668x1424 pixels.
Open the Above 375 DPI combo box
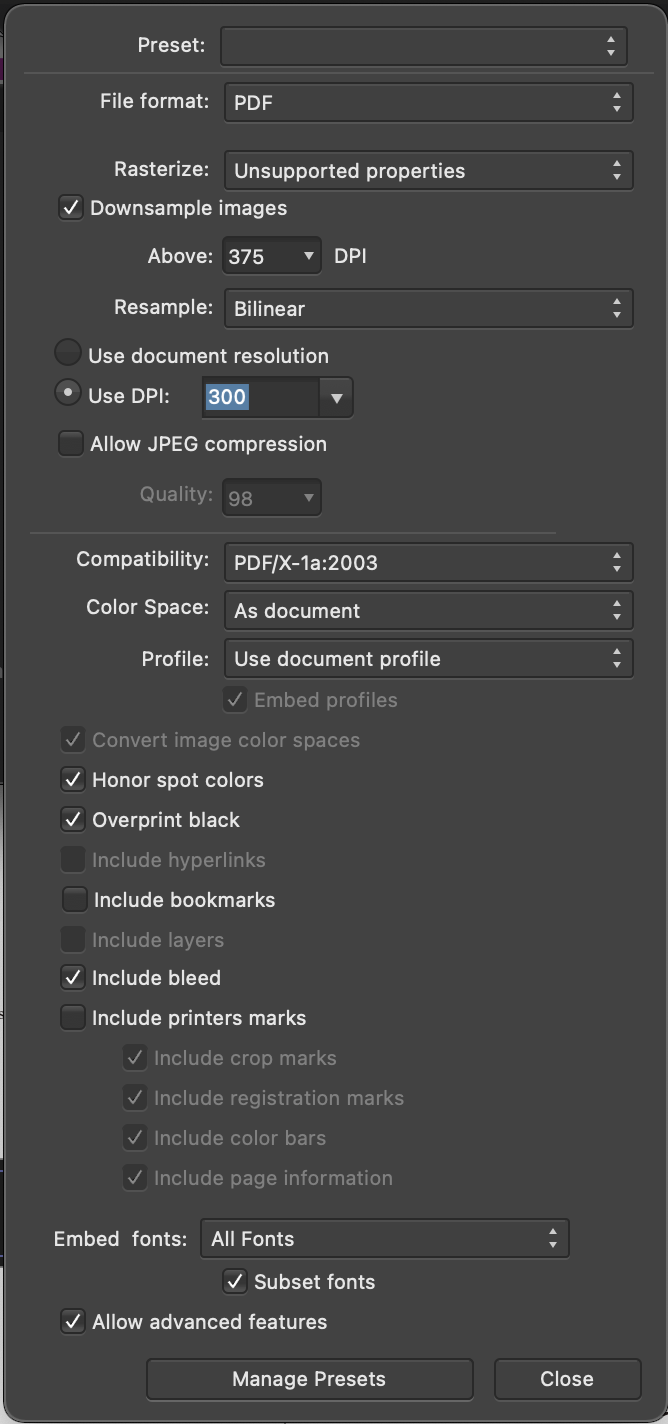(271, 256)
